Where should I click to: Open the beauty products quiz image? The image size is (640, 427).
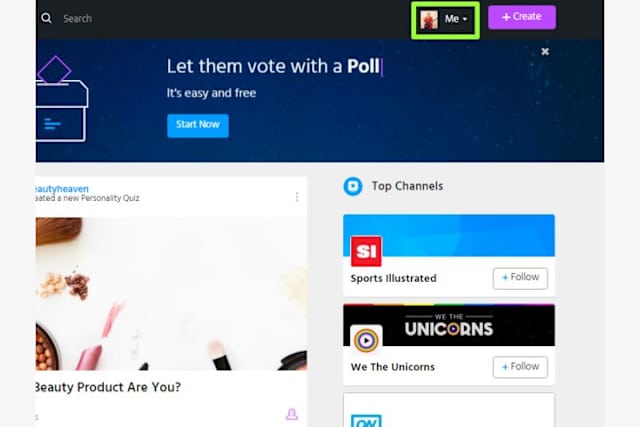point(171,294)
